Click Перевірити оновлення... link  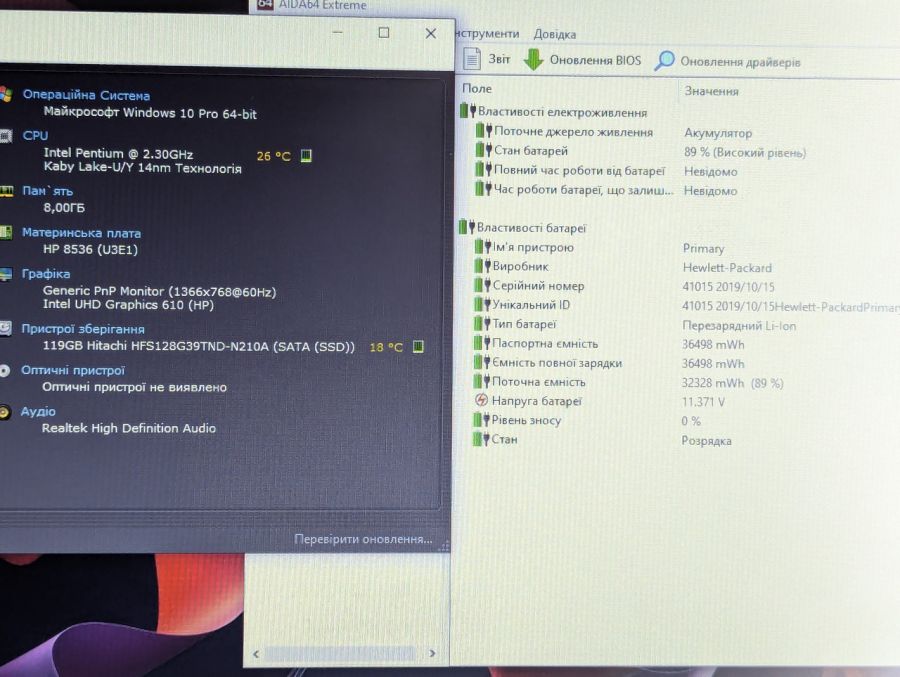click(x=363, y=539)
